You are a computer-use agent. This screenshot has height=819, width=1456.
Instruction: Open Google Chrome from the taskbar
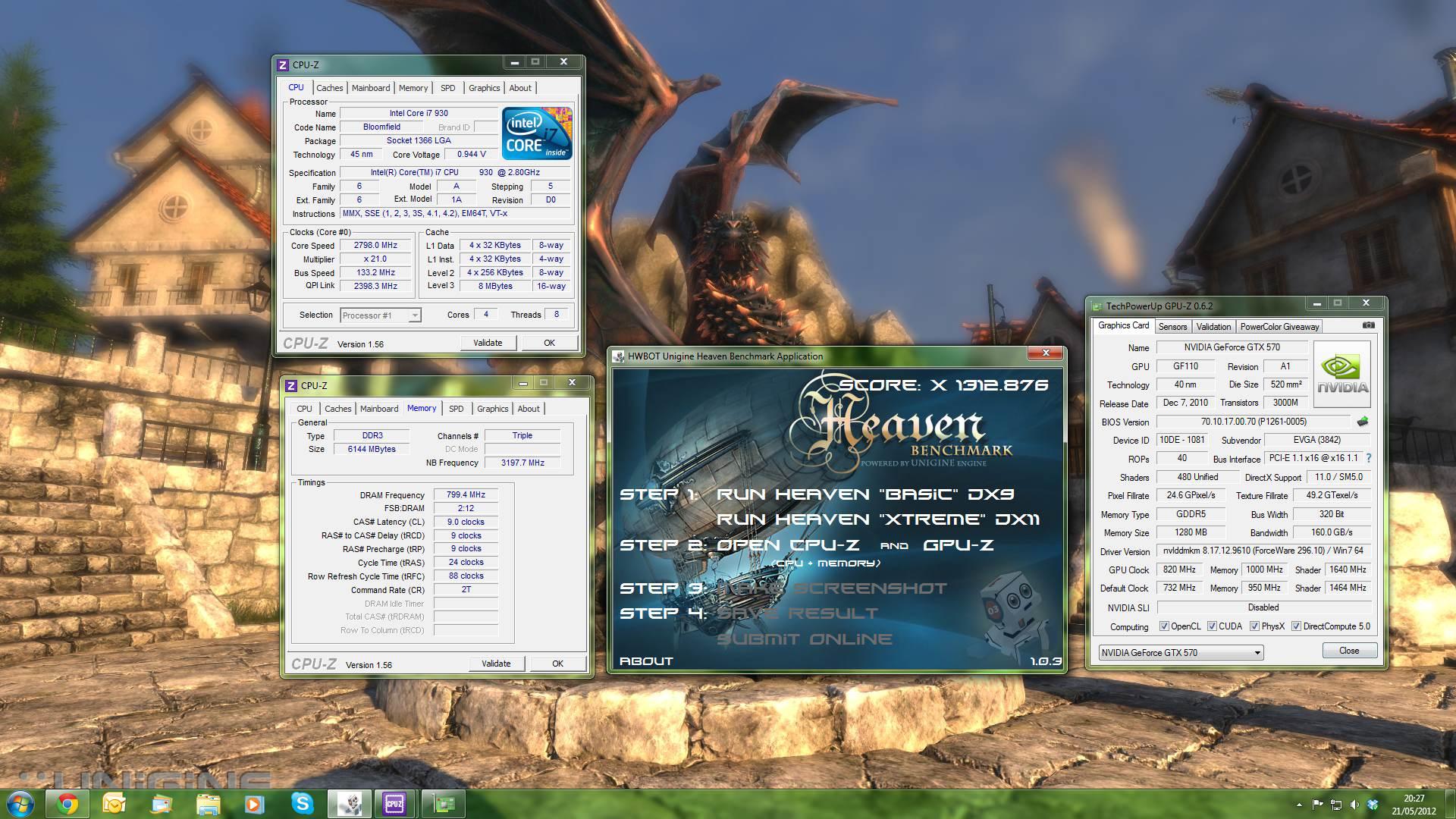coord(67,804)
